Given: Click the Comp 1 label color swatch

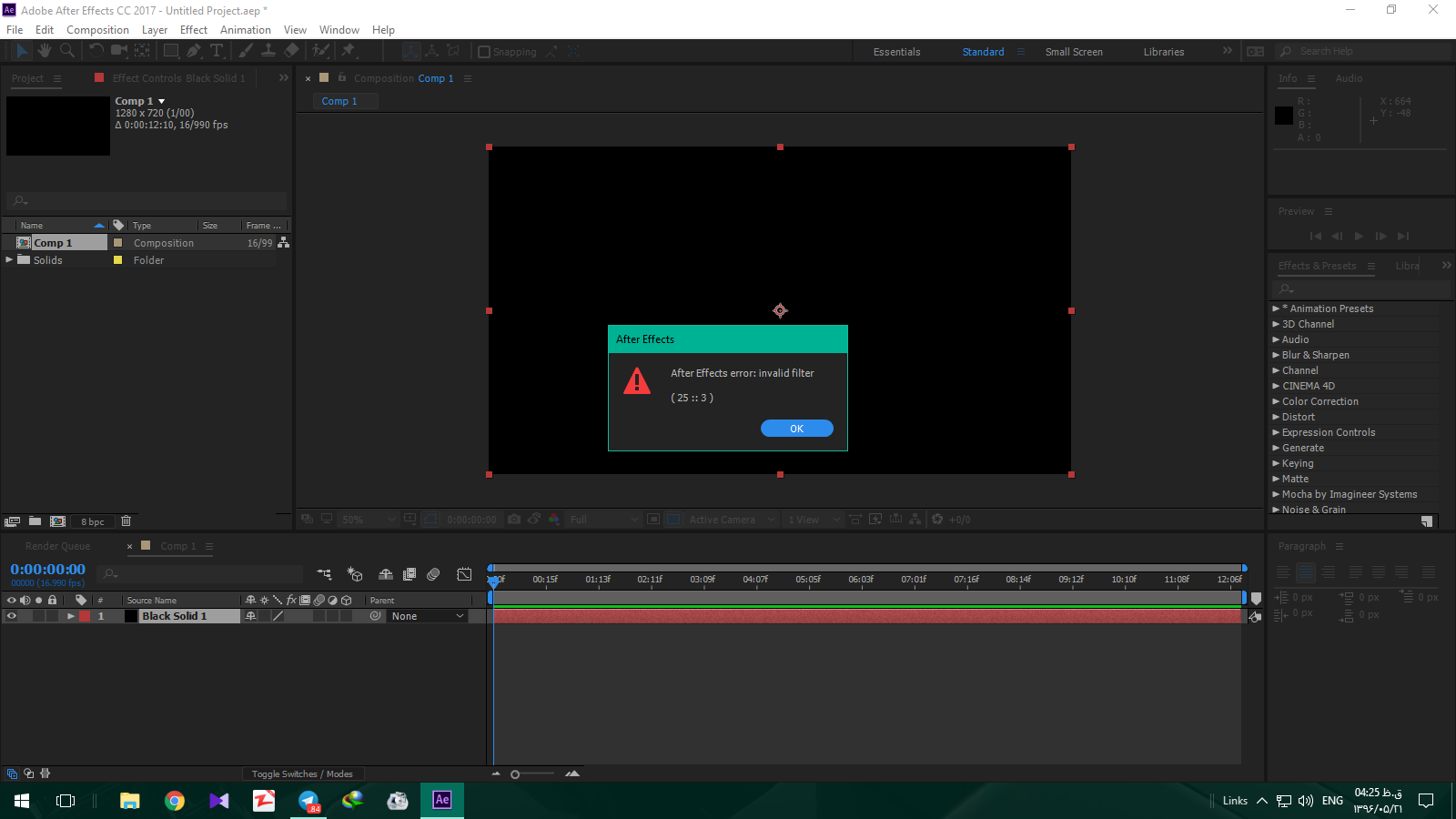Looking at the screenshot, I should coord(117,243).
